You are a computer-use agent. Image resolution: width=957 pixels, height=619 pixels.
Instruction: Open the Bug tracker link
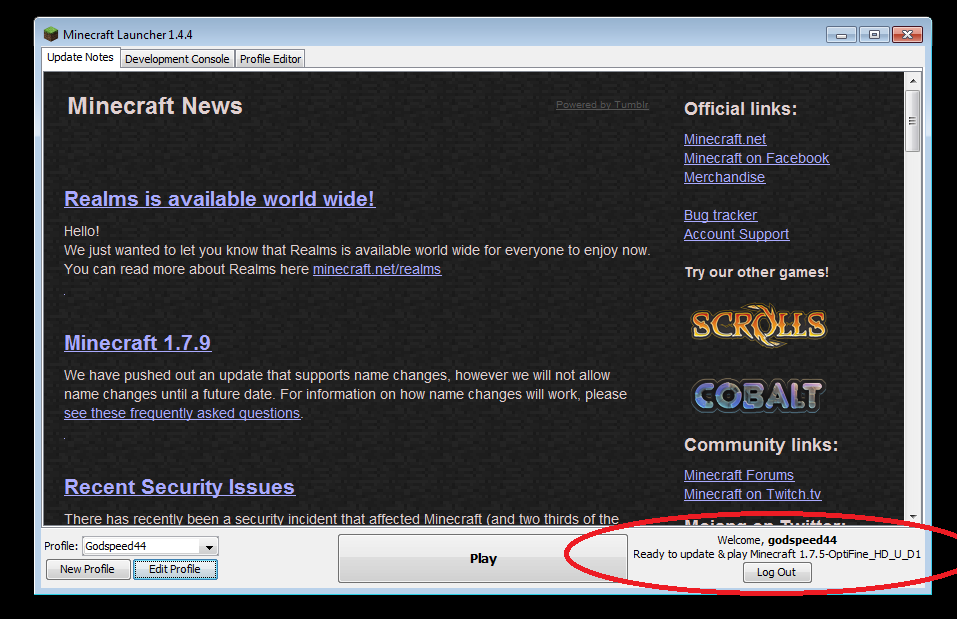point(720,215)
